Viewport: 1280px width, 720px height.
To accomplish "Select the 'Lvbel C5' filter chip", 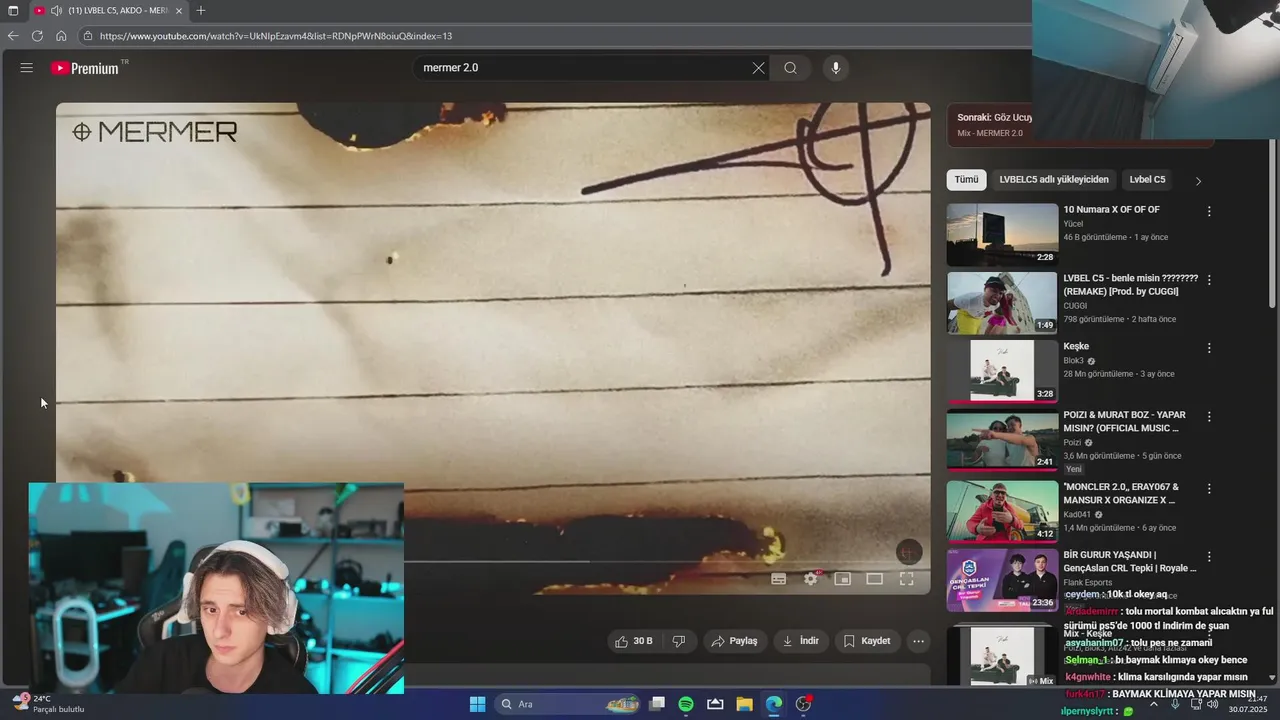I will [x=1147, y=180].
